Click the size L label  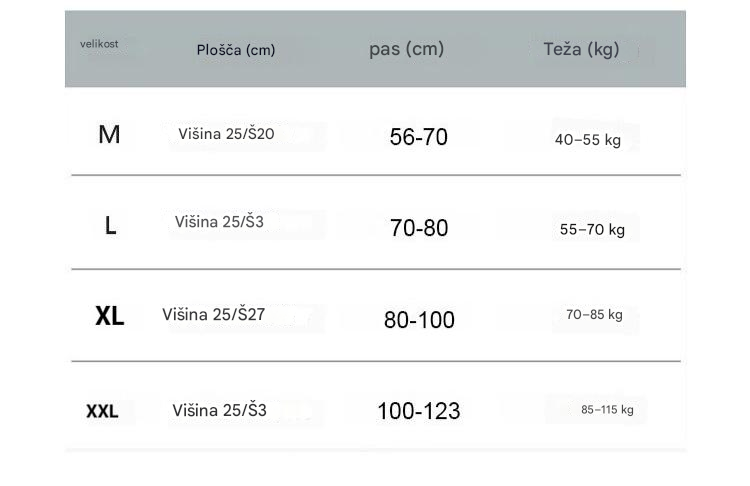click(110, 226)
